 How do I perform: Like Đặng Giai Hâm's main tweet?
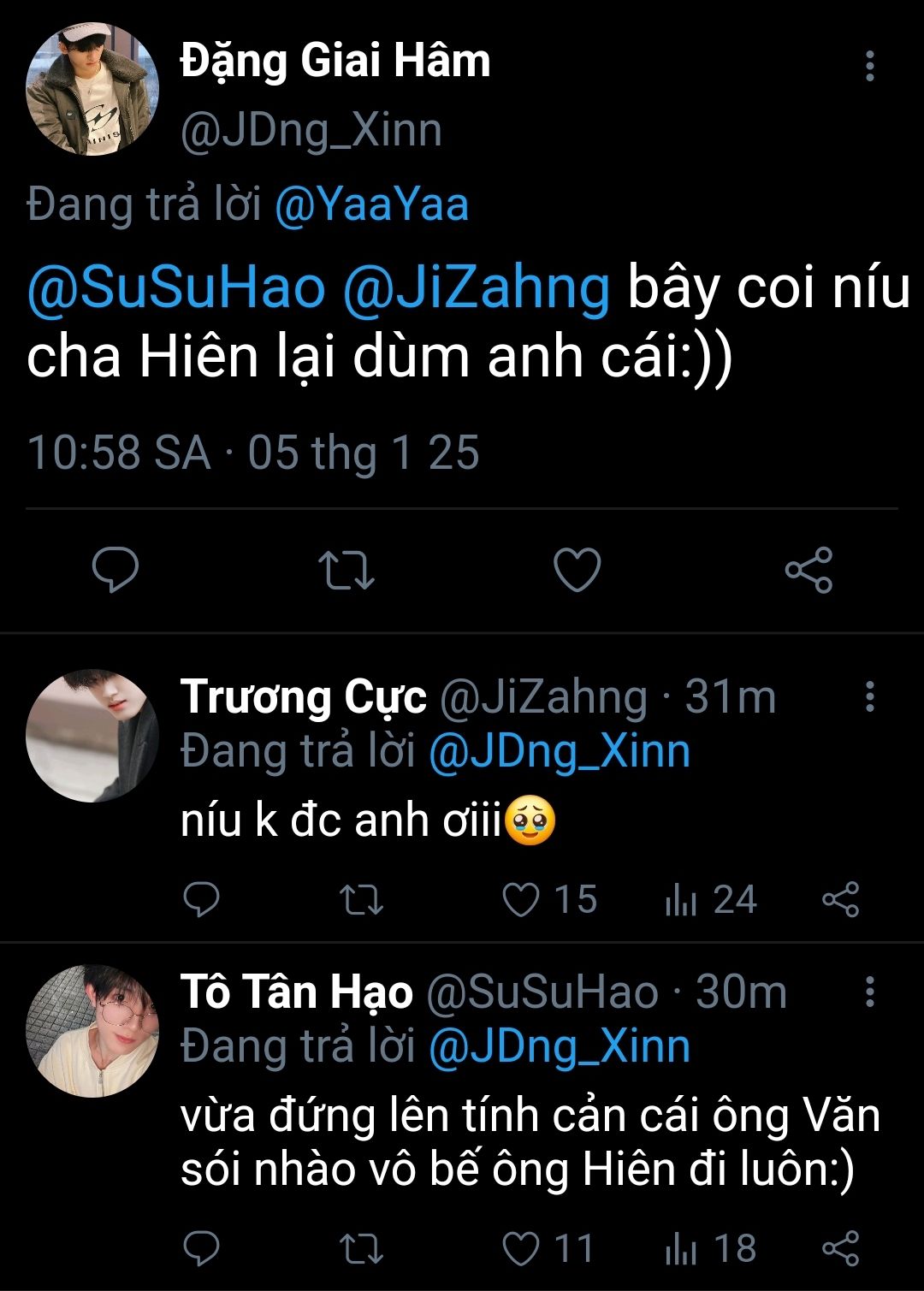coord(577,570)
